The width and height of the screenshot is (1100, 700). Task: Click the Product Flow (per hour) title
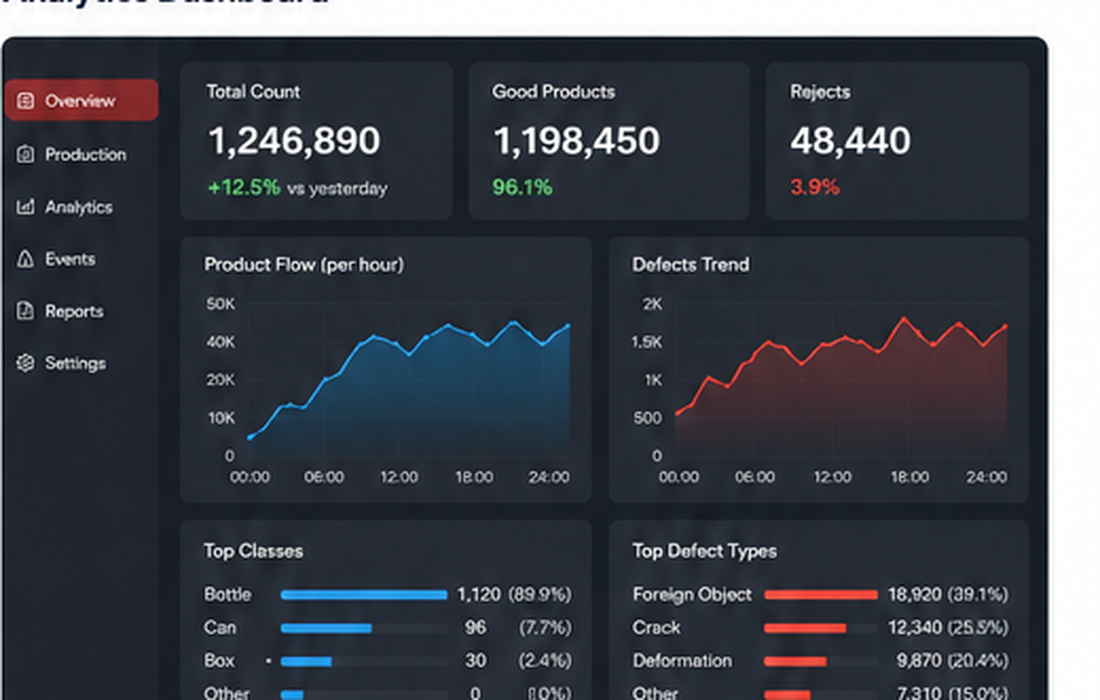tap(304, 265)
